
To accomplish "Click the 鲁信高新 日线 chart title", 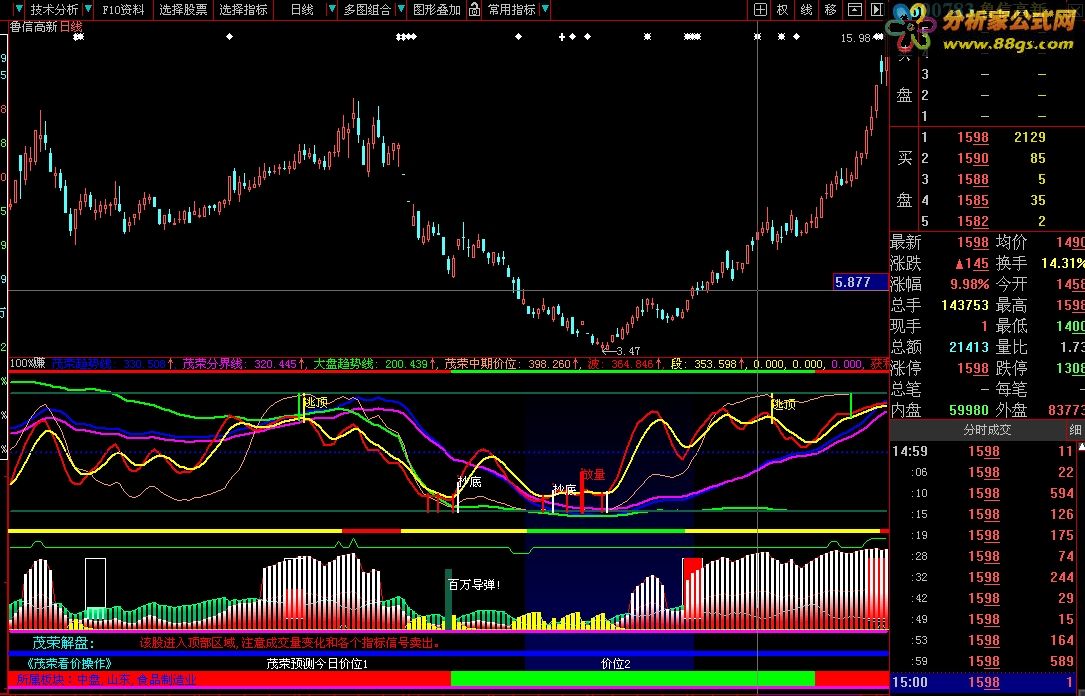I will [x=46, y=27].
